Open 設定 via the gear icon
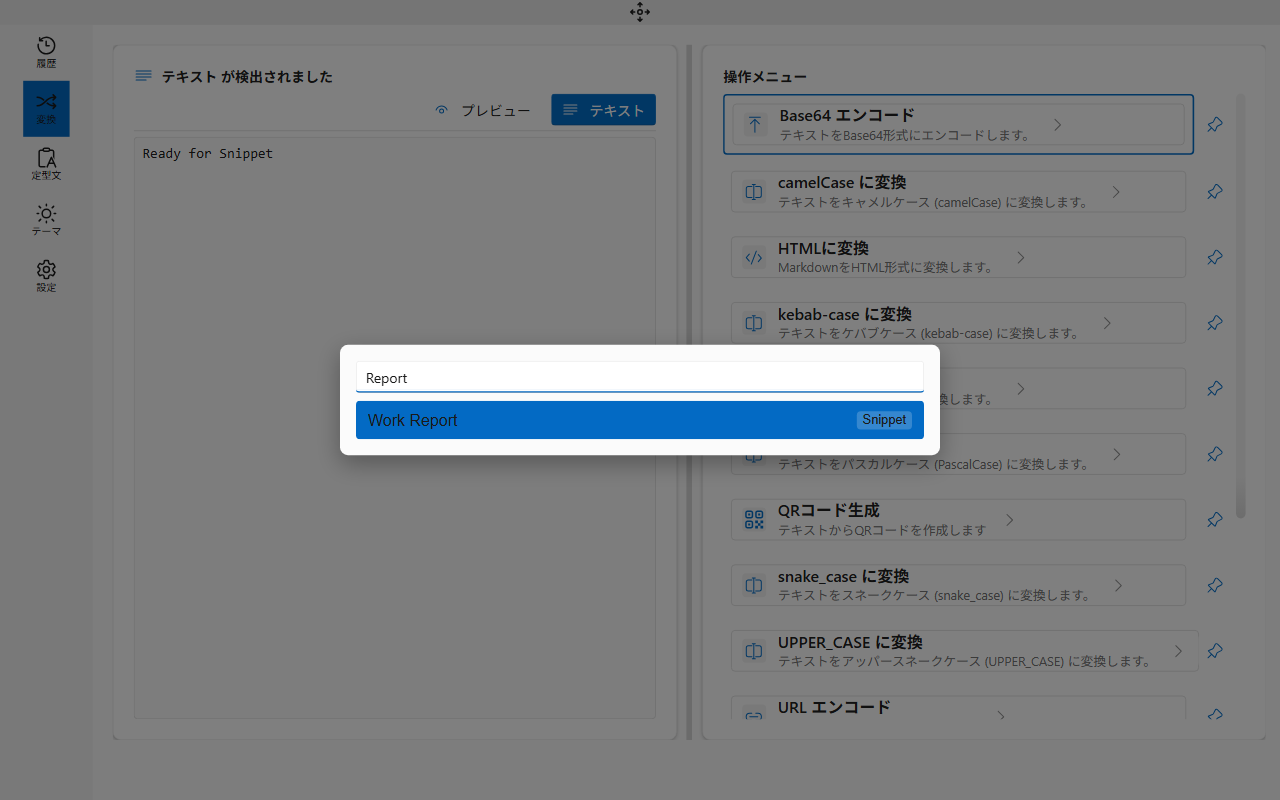Screen dimensions: 1280x800 point(45,276)
